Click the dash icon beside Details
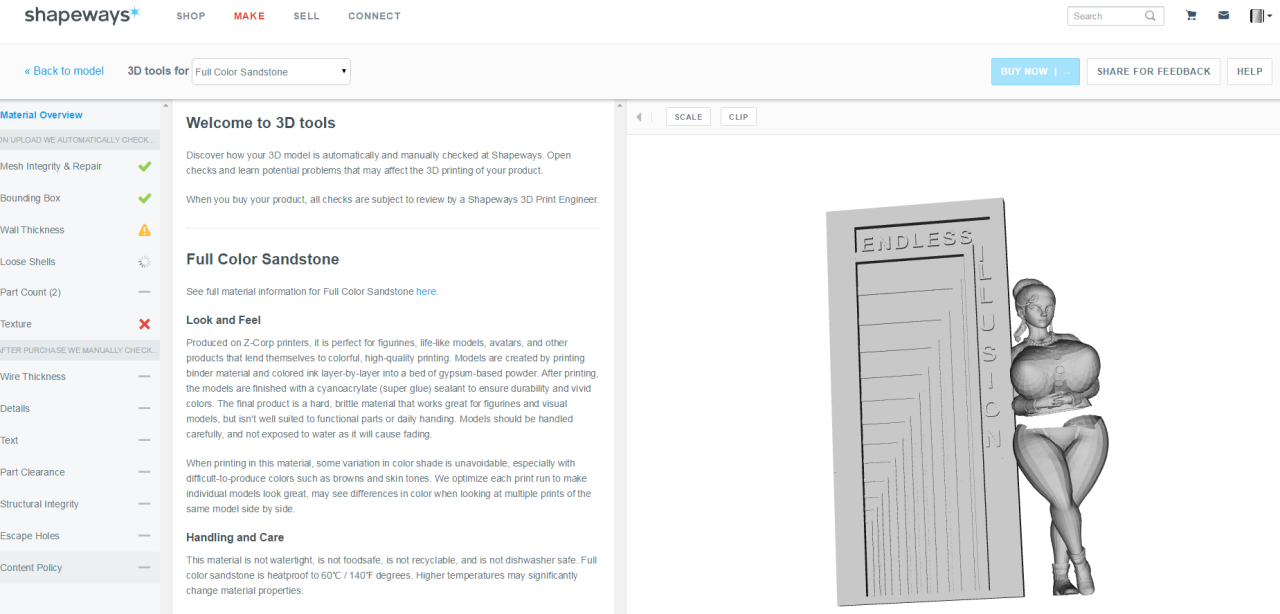The image size is (1280, 614). pyautogui.click(x=144, y=408)
